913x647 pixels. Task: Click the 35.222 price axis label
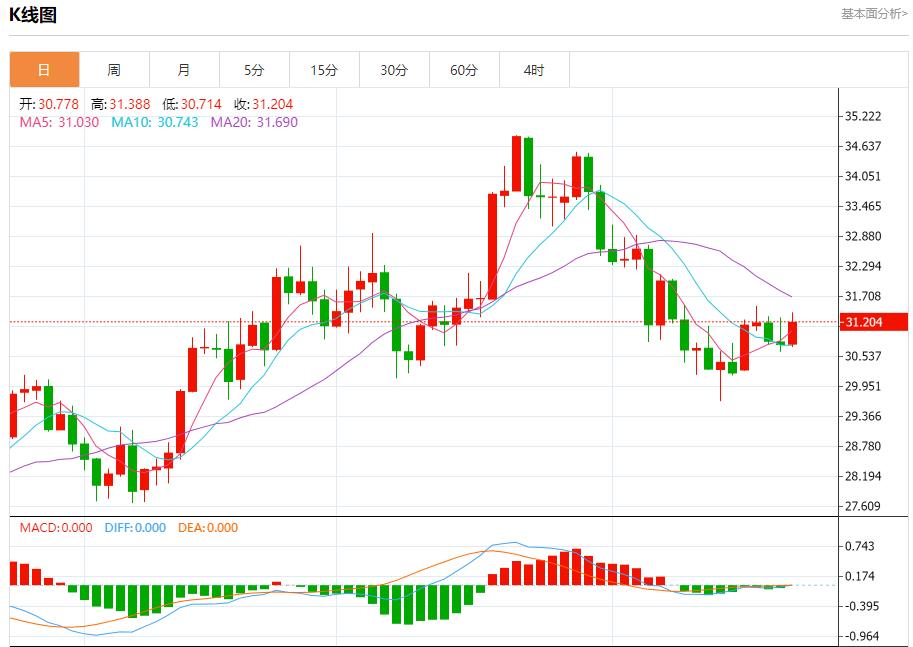(x=862, y=116)
